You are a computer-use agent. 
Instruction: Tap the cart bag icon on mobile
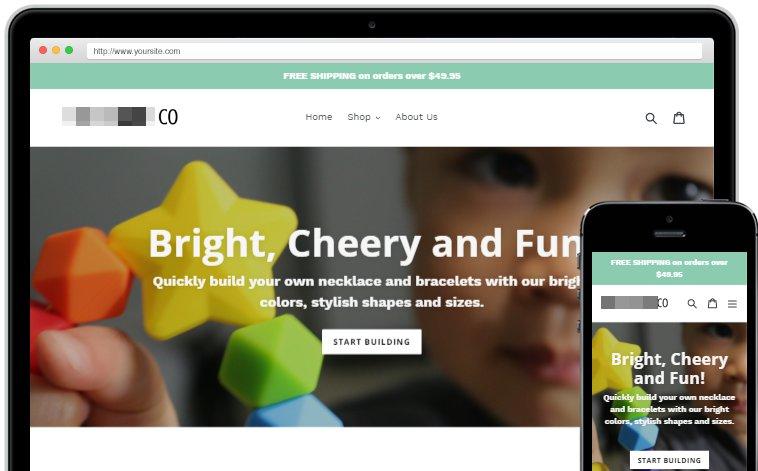[712, 303]
